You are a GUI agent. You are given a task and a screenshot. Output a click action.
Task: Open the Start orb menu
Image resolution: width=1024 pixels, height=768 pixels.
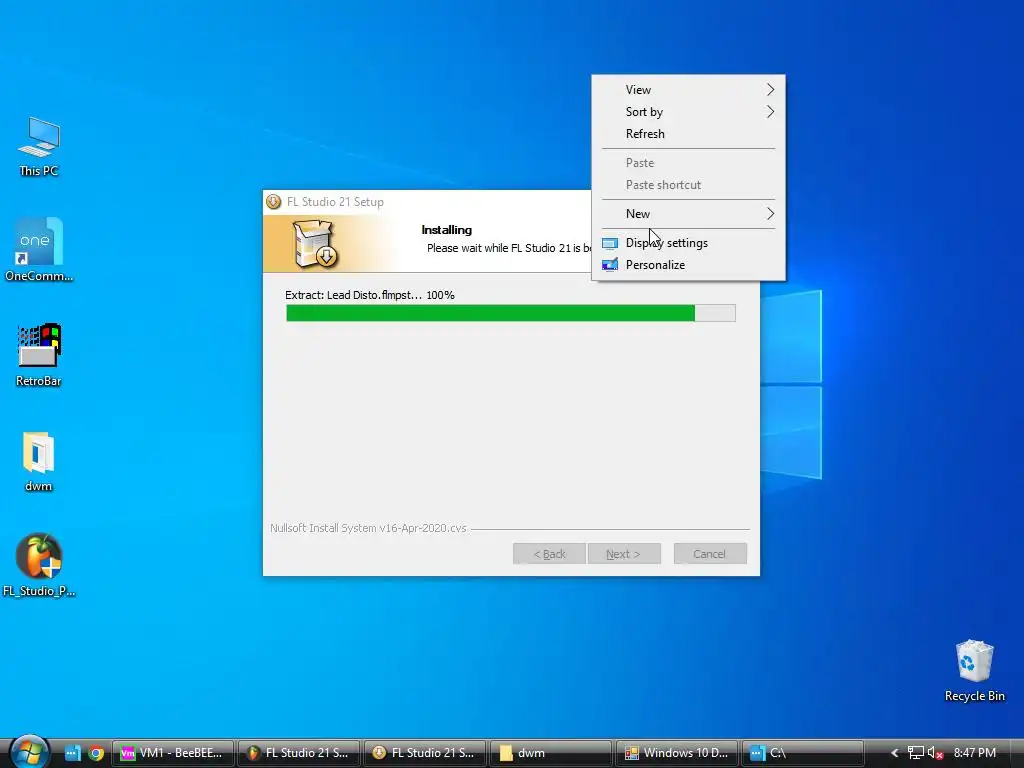[x=29, y=752]
